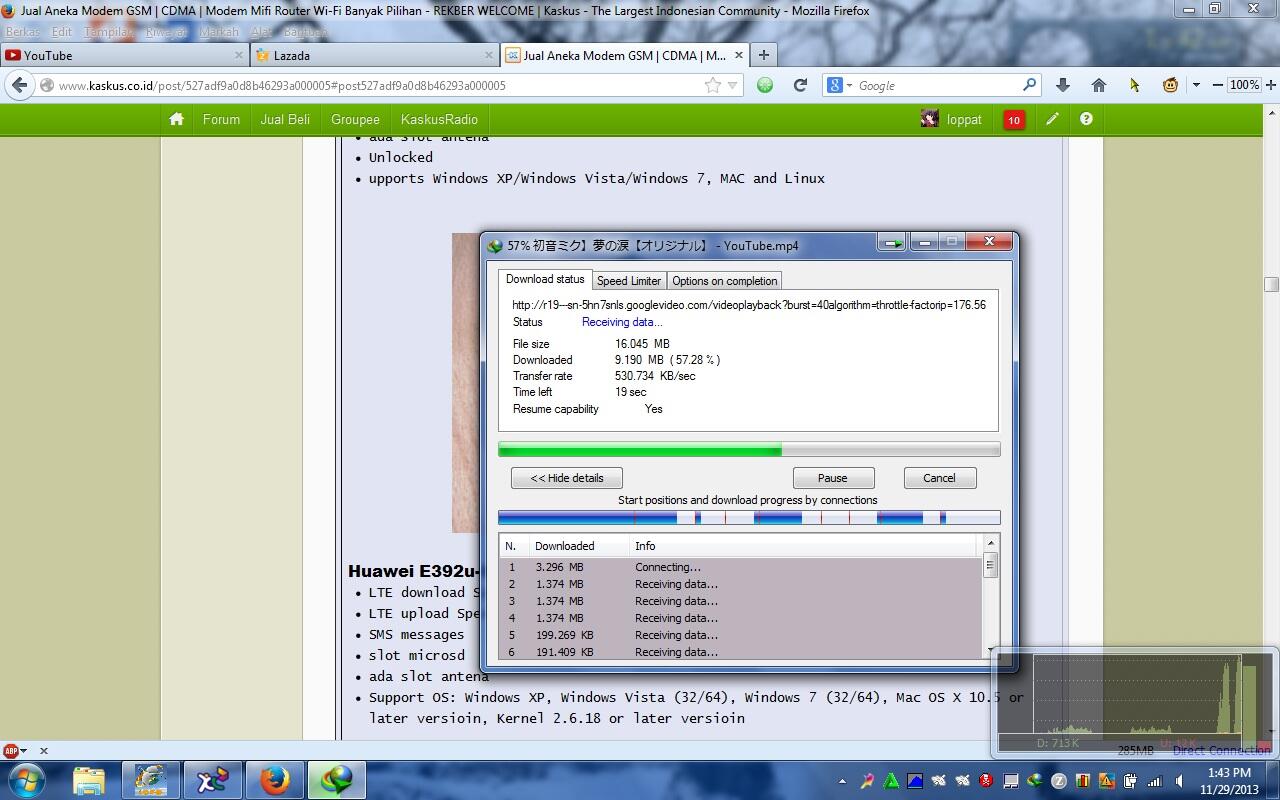The height and width of the screenshot is (800, 1280).
Task: Pause the download
Action: point(833,478)
